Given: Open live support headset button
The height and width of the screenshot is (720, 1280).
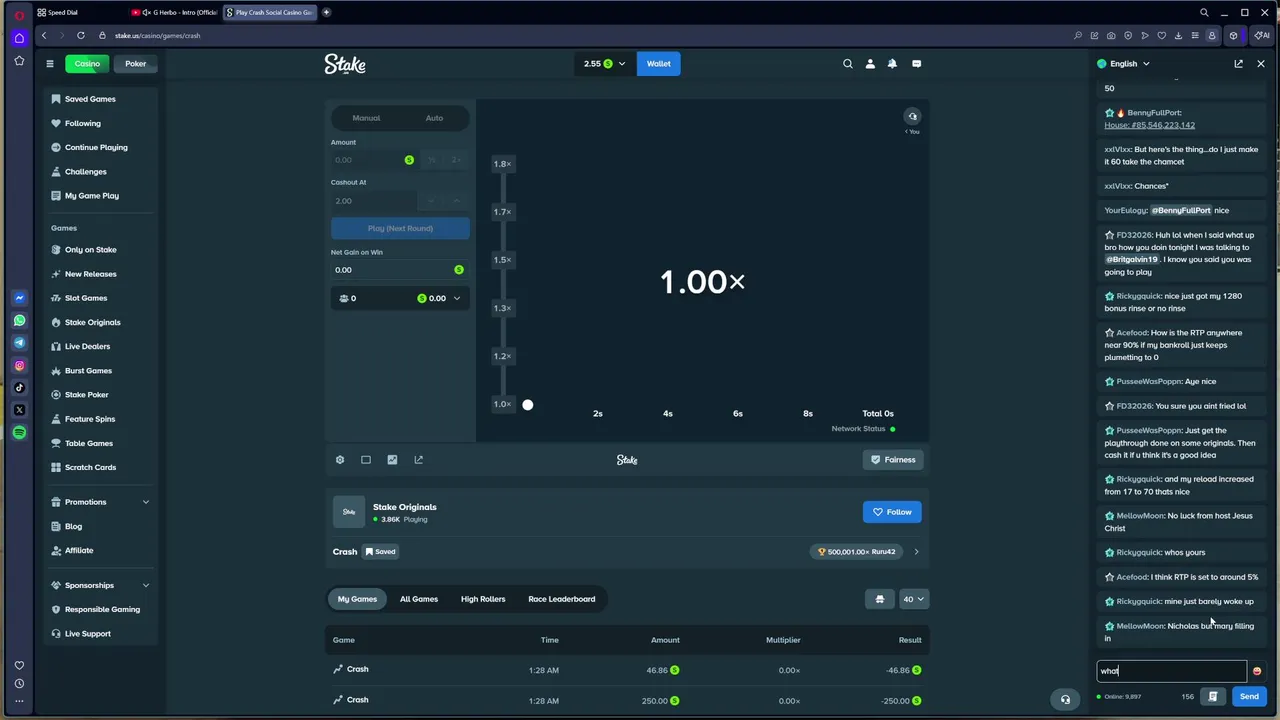Looking at the screenshot, I should pyautogui.click(x=1065, y=700).
